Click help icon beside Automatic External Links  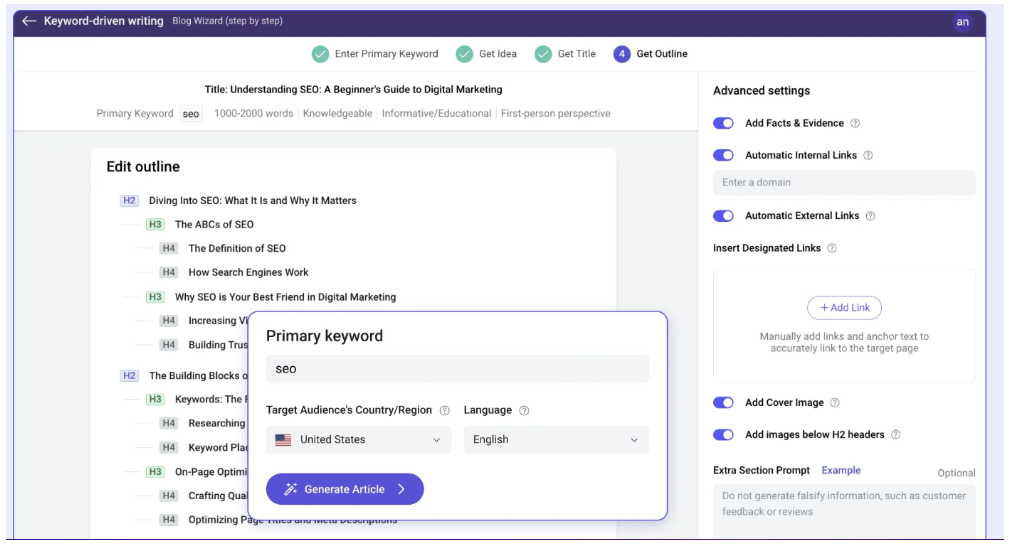coord(870,216)
